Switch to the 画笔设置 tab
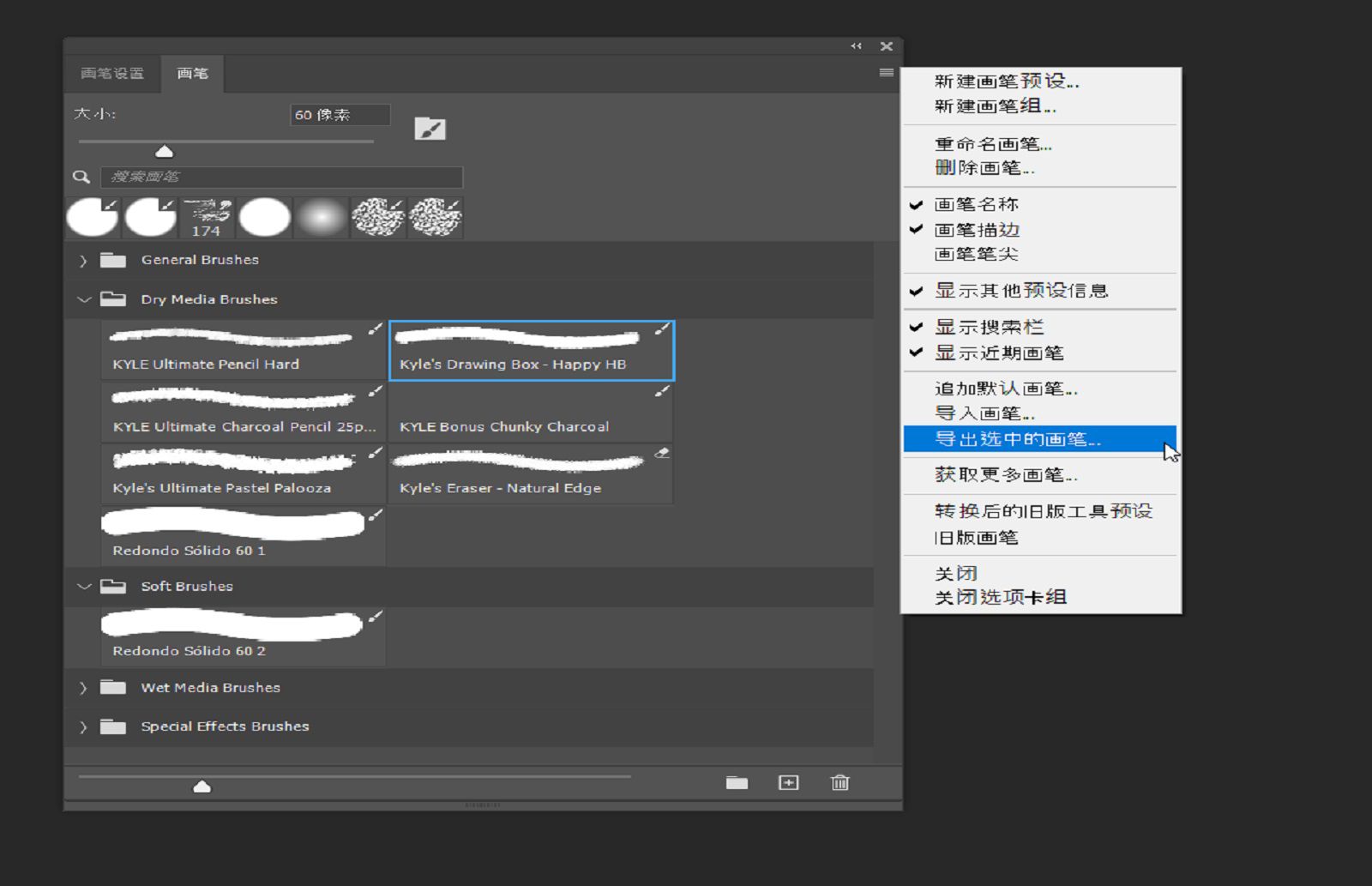This screenshot has height=886, width=1372. (112, 73)
